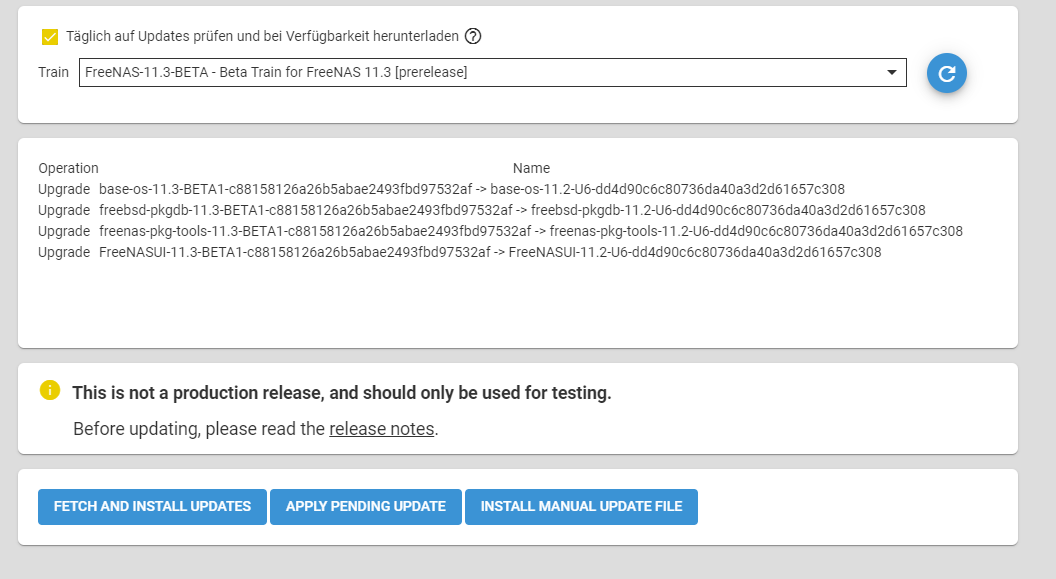The height and width of the screenshot is (579, 1056).
Task: Click Apply Pending Update button
Action: click(366, 506)
